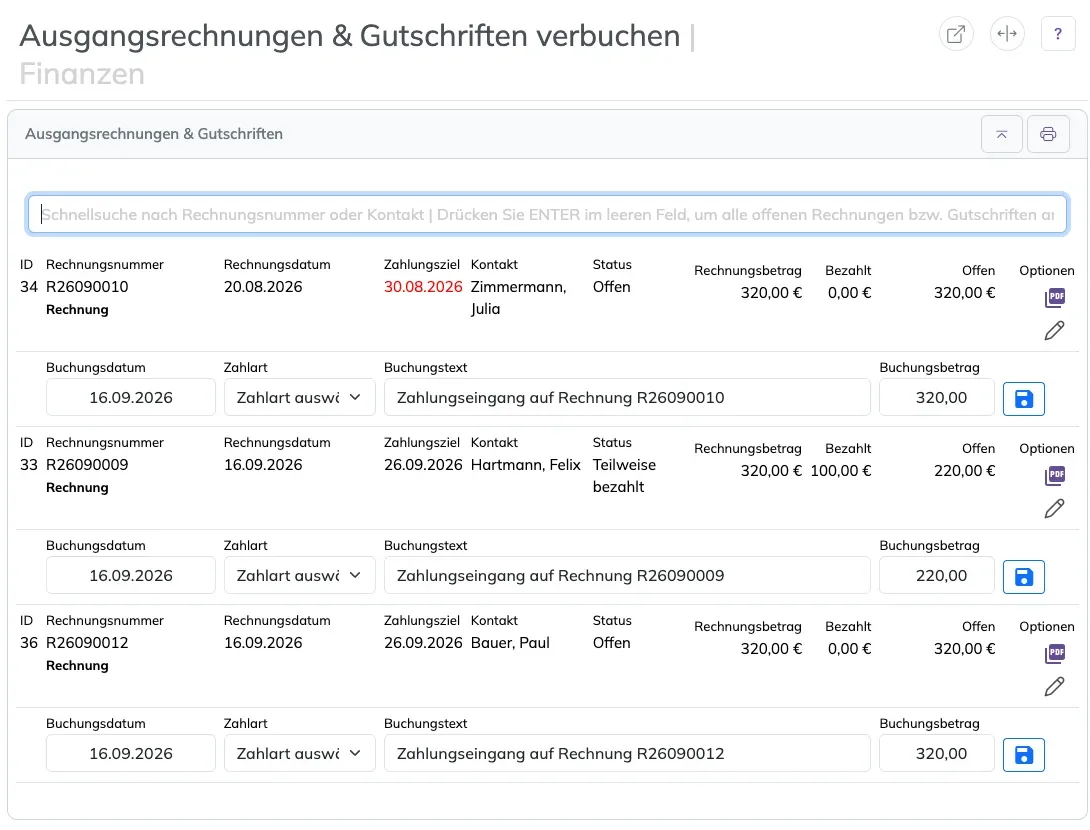Image resolution: width=1090 pixels, height=830 pixels.
Task: Open PDF of invoice R26090009
Action: click(x=1055, y=475)
